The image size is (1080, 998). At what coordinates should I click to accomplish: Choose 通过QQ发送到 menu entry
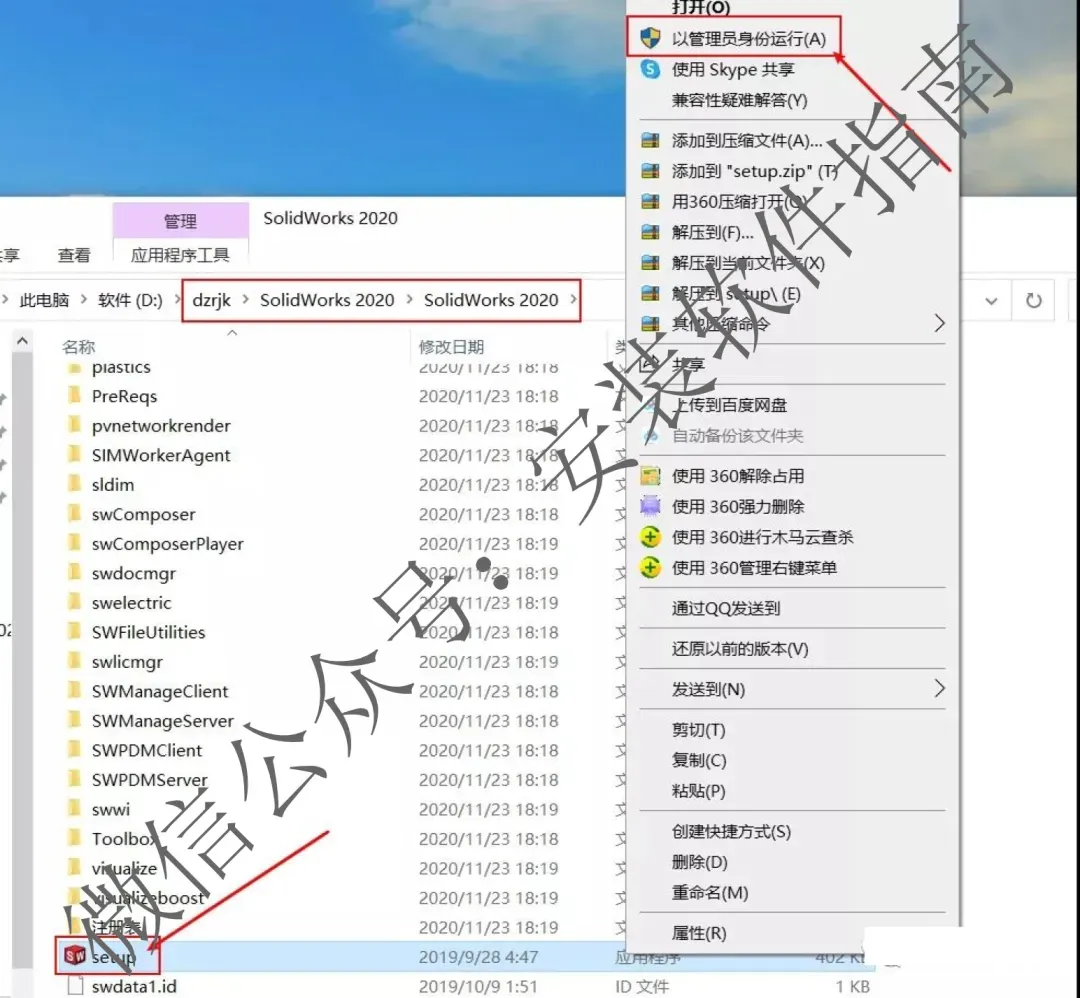[725, 608]
